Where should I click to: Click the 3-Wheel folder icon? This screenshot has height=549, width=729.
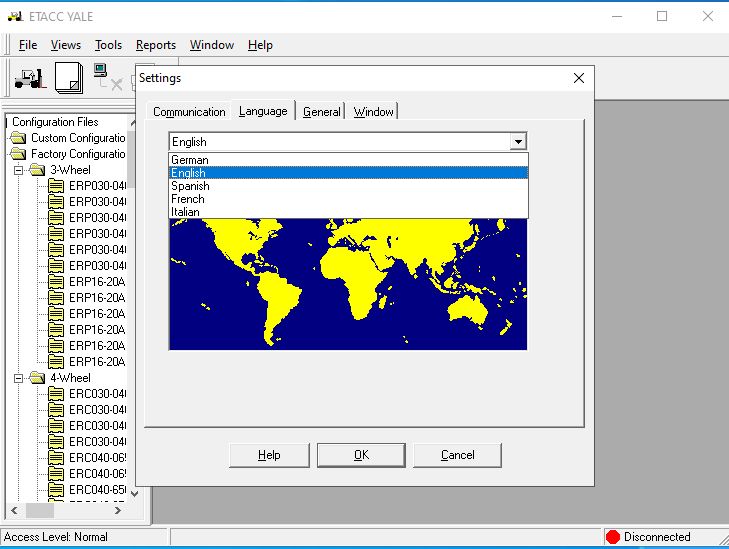(x=37, y=170)
